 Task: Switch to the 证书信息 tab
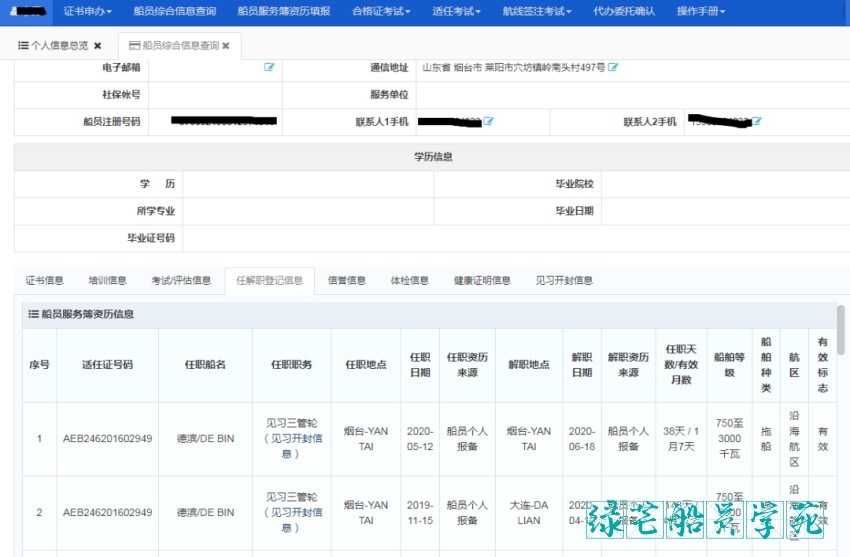44,280
